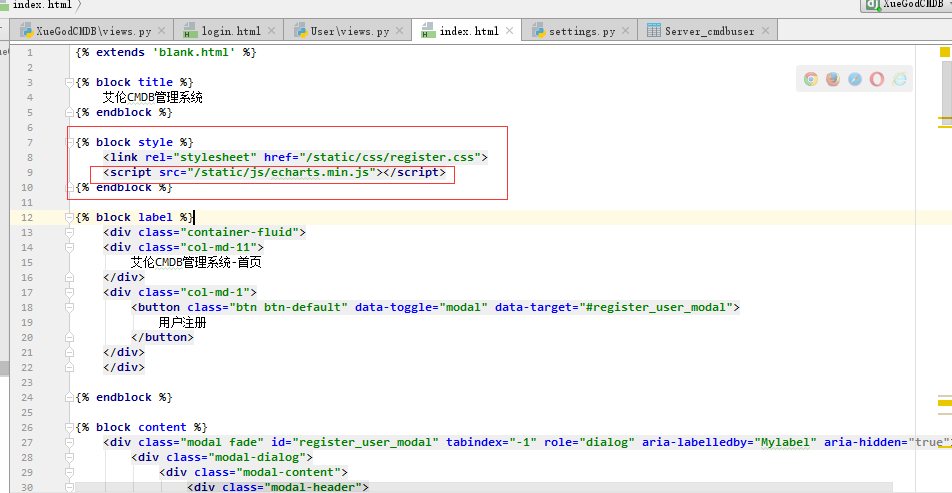Collapse modal fade div fold on line 27

69,443
